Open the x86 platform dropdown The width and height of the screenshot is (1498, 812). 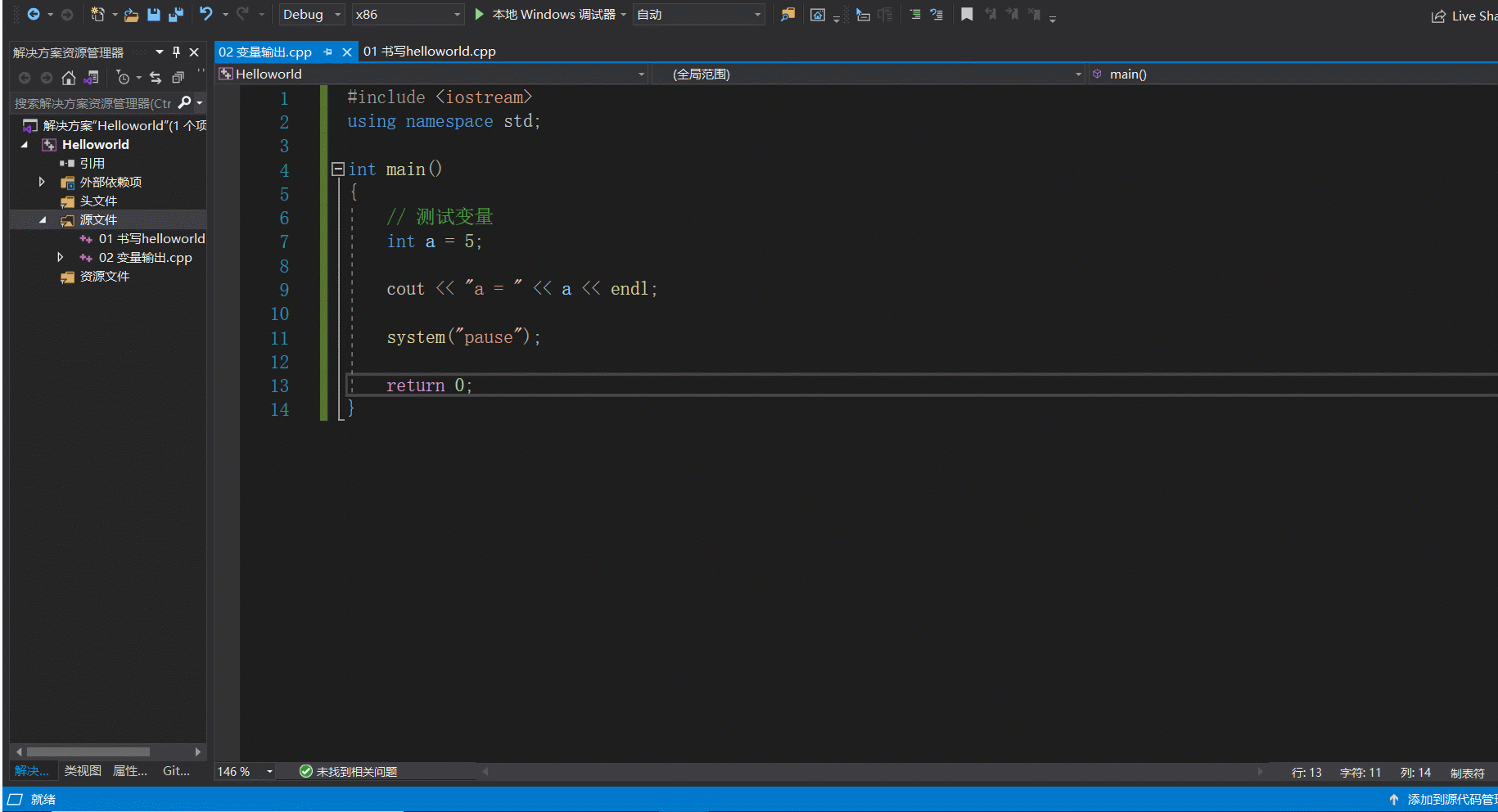tap(408, 14)
